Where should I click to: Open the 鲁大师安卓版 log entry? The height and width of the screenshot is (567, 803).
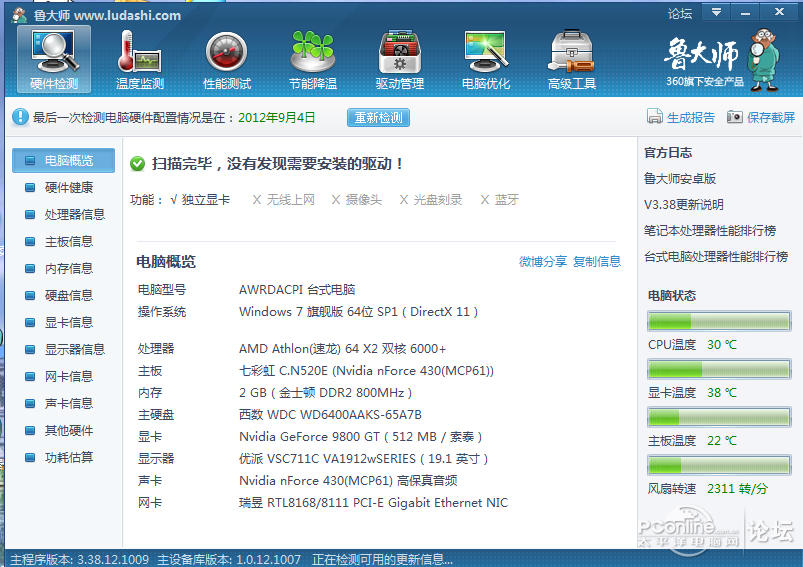pos(680,179)
